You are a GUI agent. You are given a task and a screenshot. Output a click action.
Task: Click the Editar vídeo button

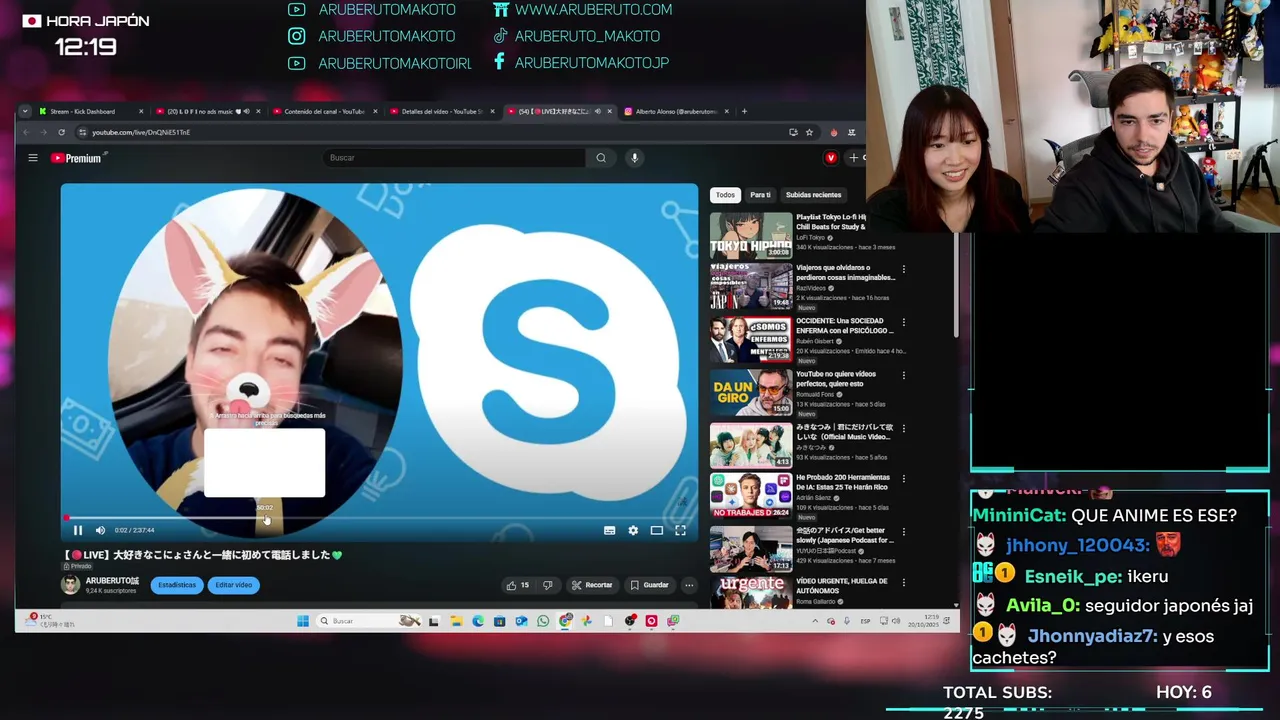[233, 585]
